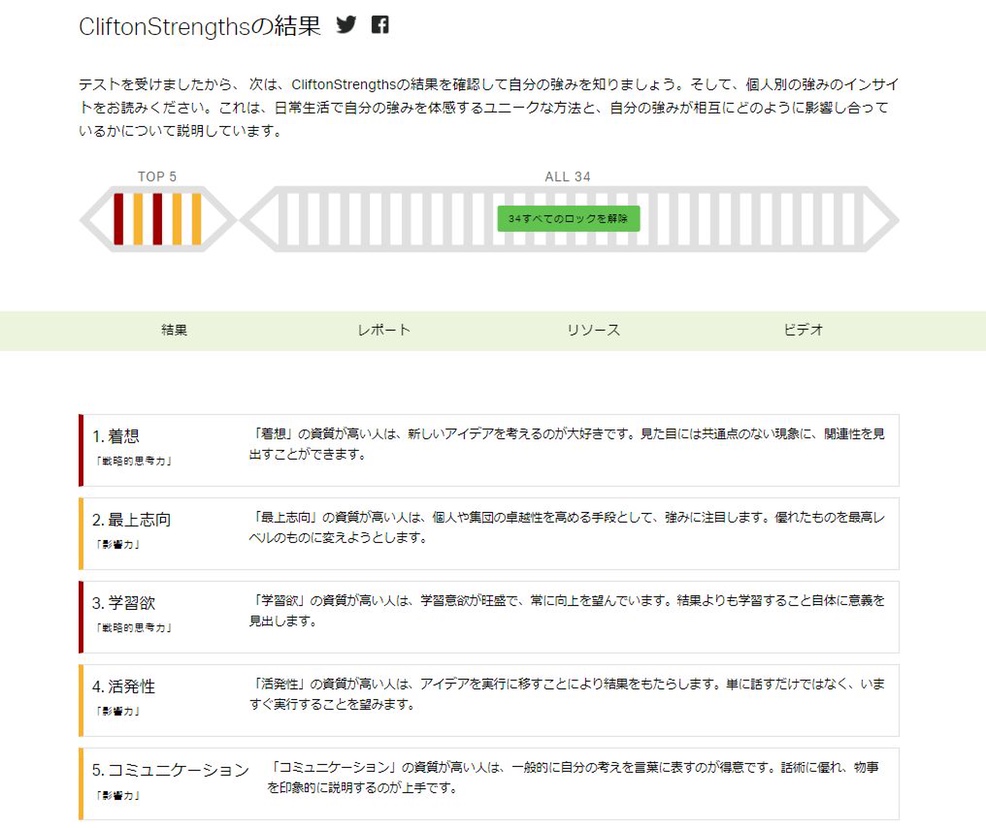Viewport: 986px width, 828px height.
Task: Click the 着想 description about 新しいアイデア
Action: (567, 444)
